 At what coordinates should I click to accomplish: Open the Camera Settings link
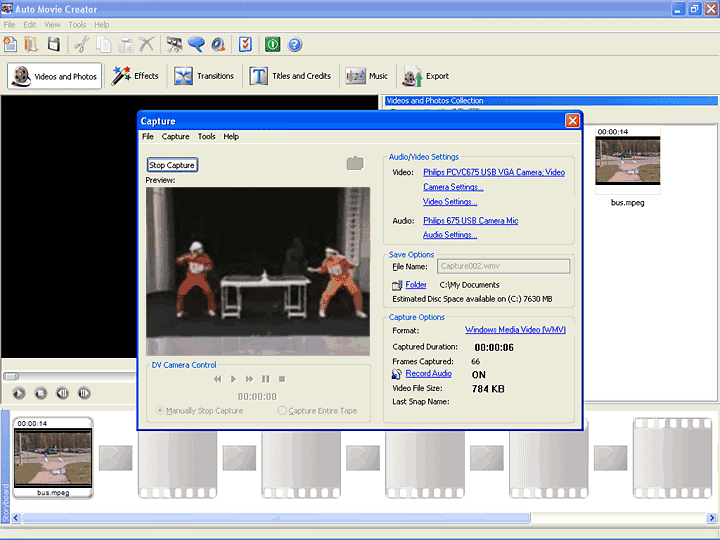click(453, 187)
